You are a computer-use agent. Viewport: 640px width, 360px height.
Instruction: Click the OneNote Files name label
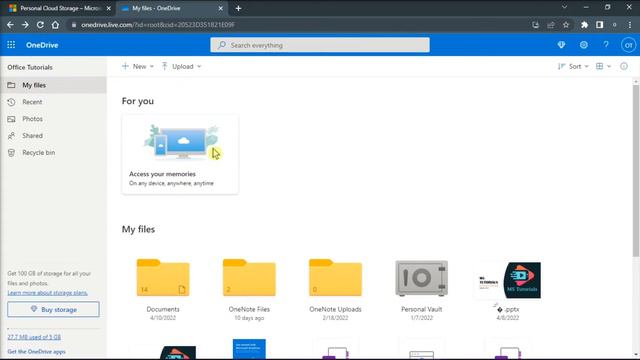(x=249, y=309)
